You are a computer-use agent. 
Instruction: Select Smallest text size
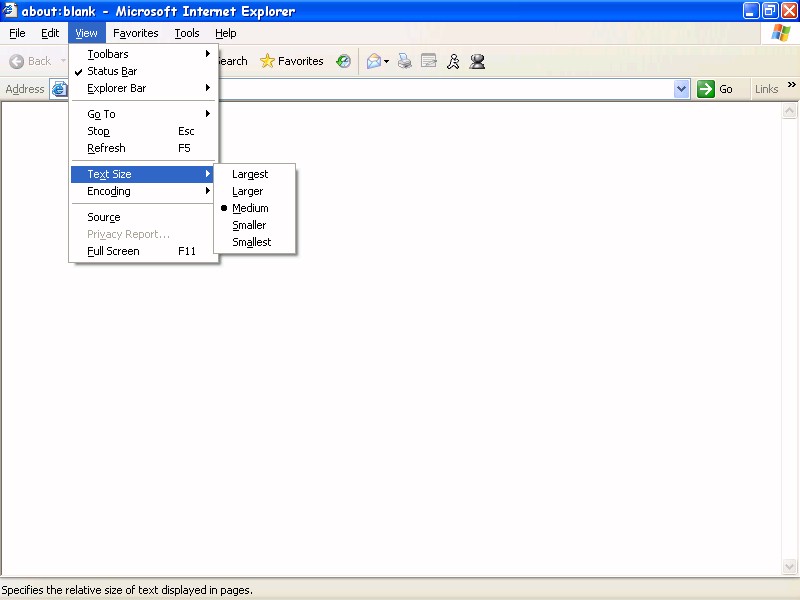point(255,242)
